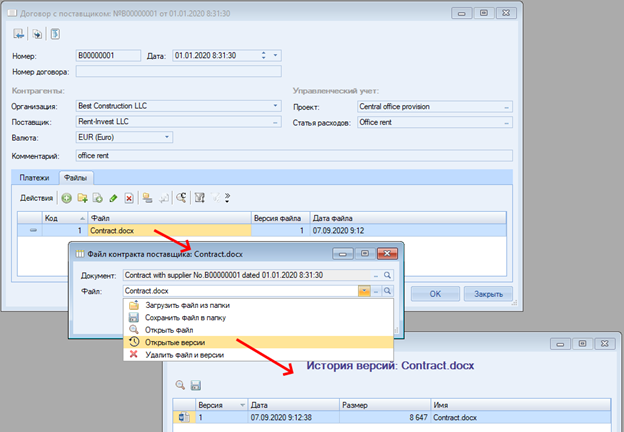
Task: Click the Файл input field with Contract.docx
Action: 241,291
